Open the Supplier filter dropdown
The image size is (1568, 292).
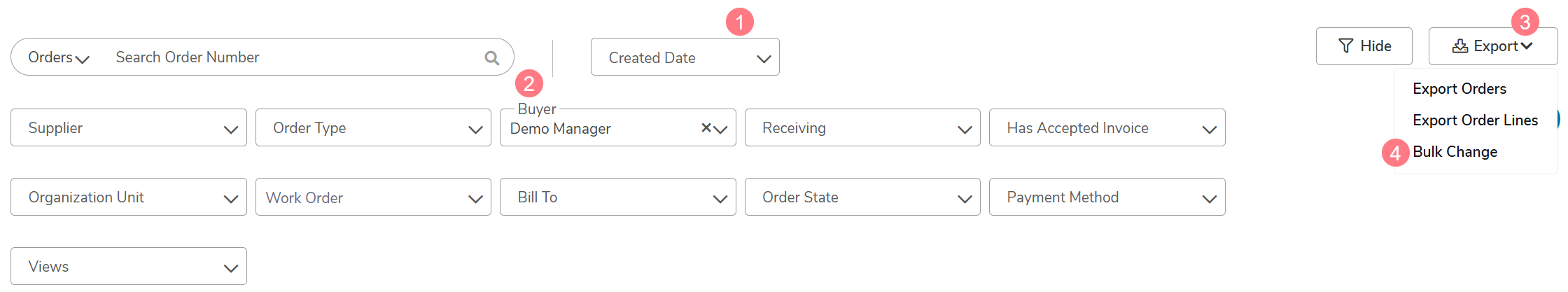pyautogui.click(x=129, y=128)
